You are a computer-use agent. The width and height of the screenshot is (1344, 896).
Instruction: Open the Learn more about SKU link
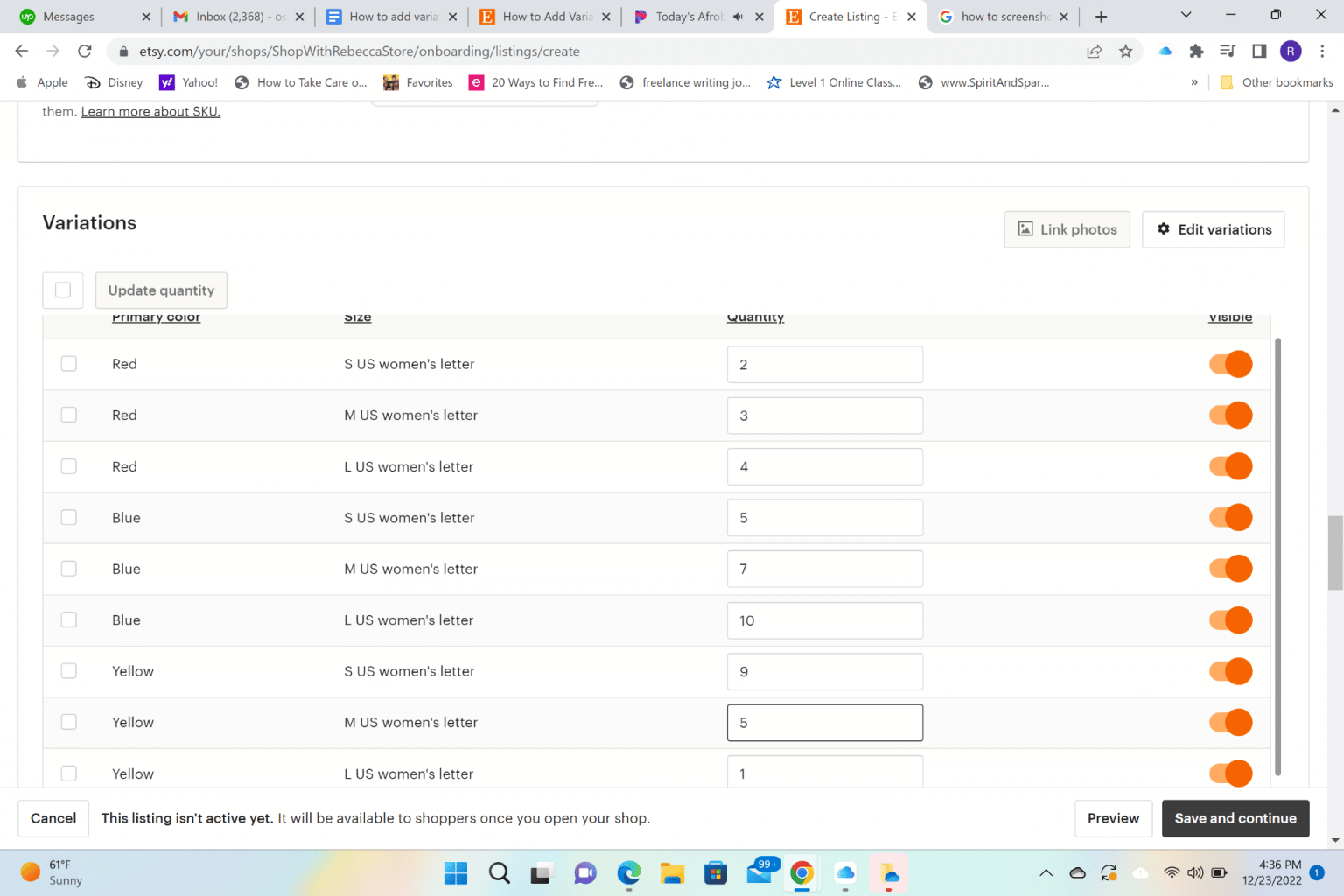click(x=150, y=111)
